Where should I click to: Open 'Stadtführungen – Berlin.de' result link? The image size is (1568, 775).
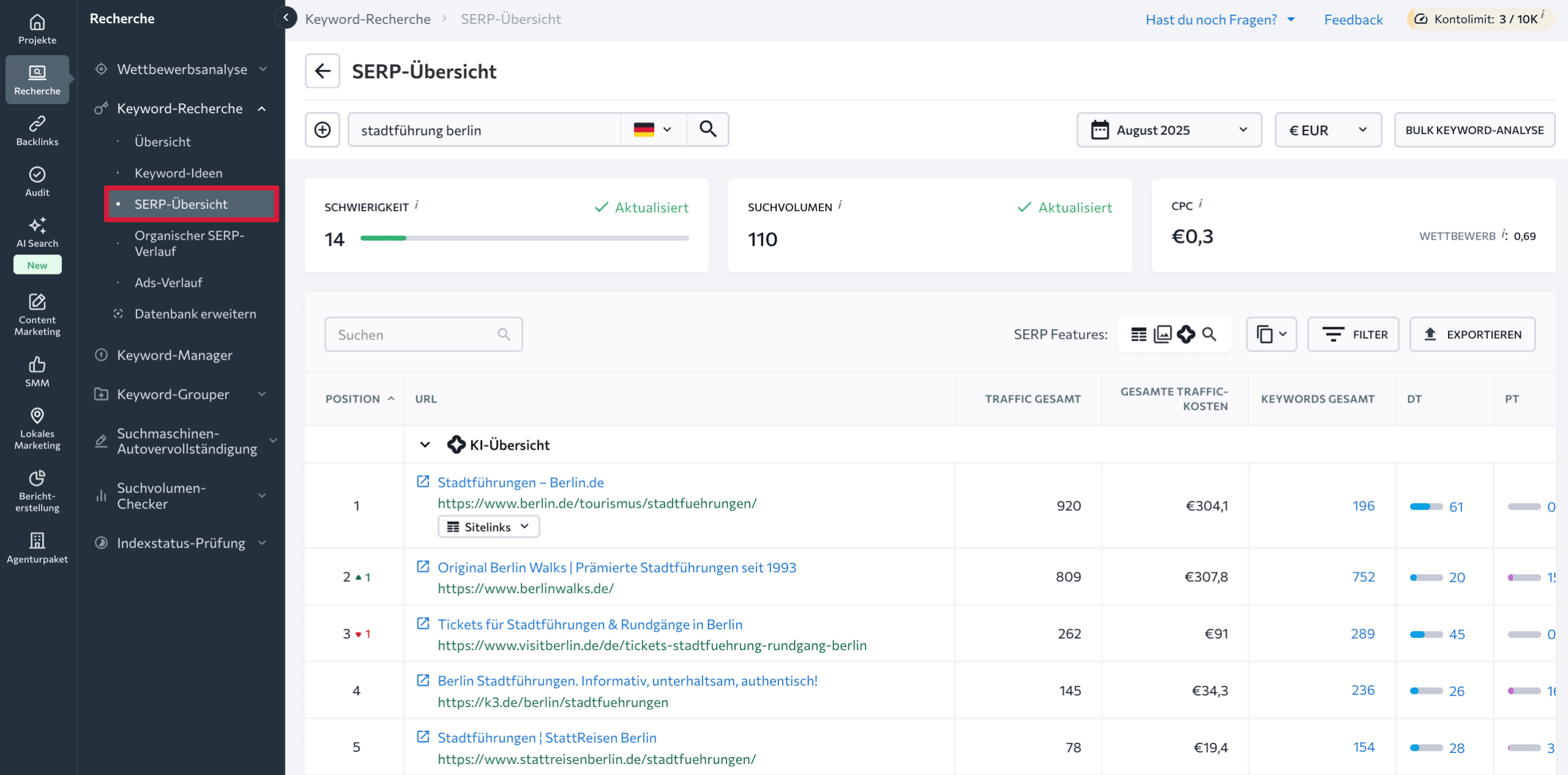click(x=521, y=482)
